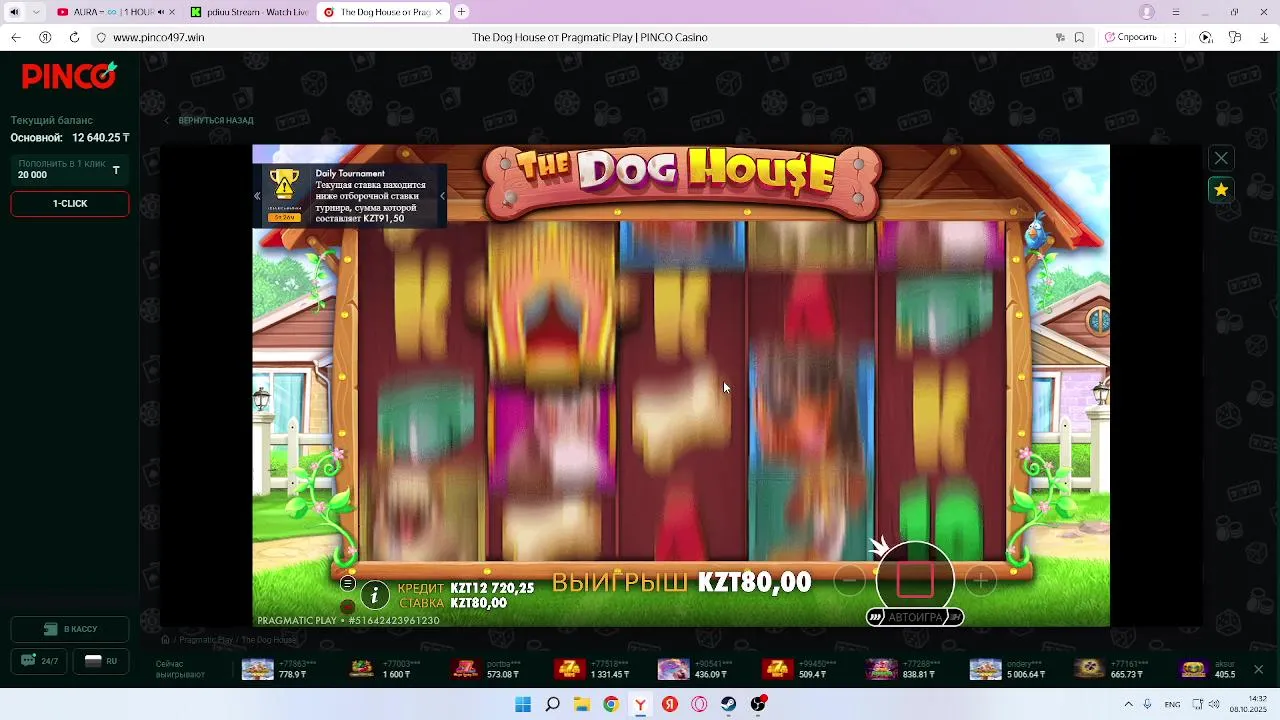Close the recent winners ticker
The height and width of the screenshot is (720, 1280).
click(1258, 669)
